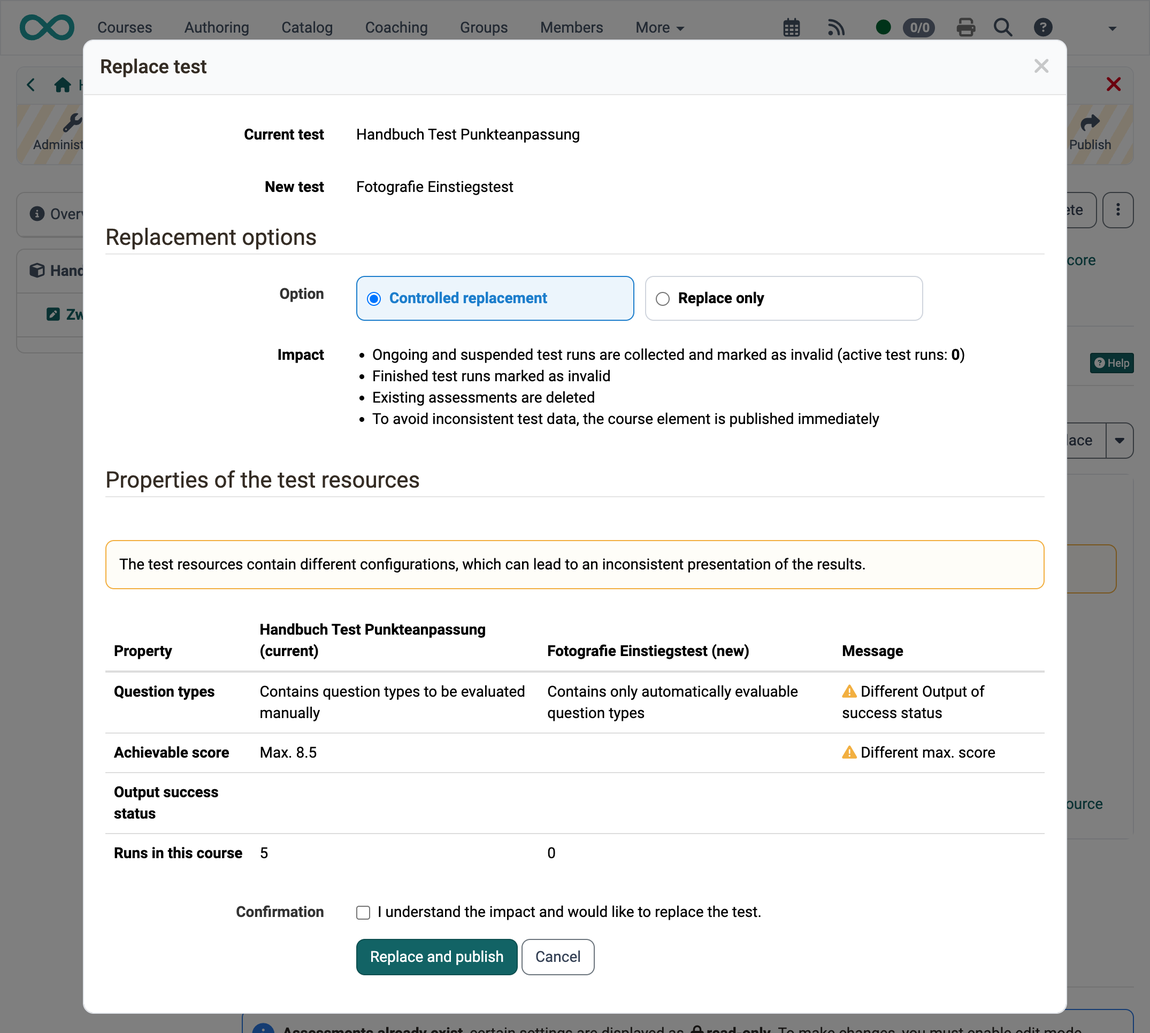
Task: Click warning icon beside Different max. score
Action: 849,752
